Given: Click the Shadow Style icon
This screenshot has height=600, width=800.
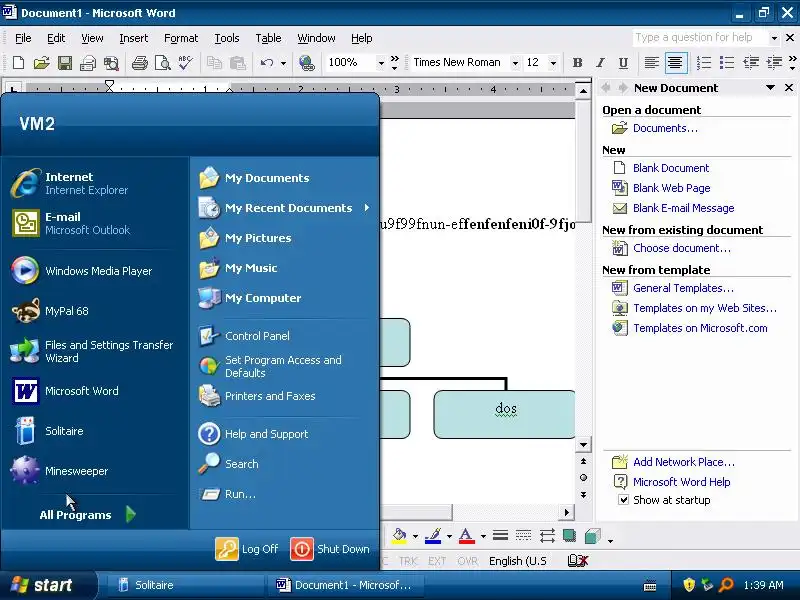Looking at the screenshot, I should (569, 535).
